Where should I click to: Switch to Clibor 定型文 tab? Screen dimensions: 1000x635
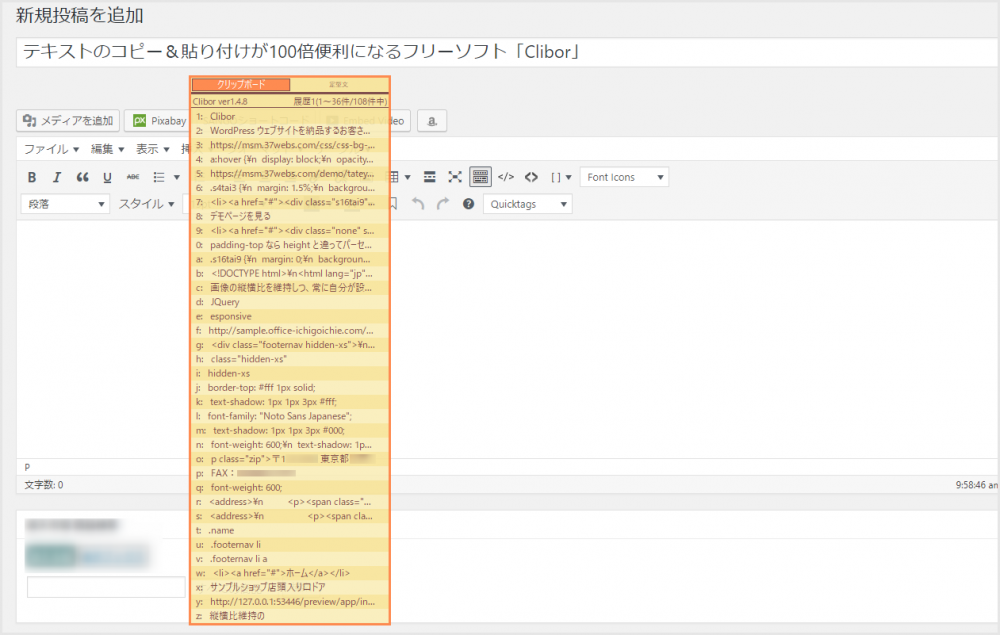(339, 84)
